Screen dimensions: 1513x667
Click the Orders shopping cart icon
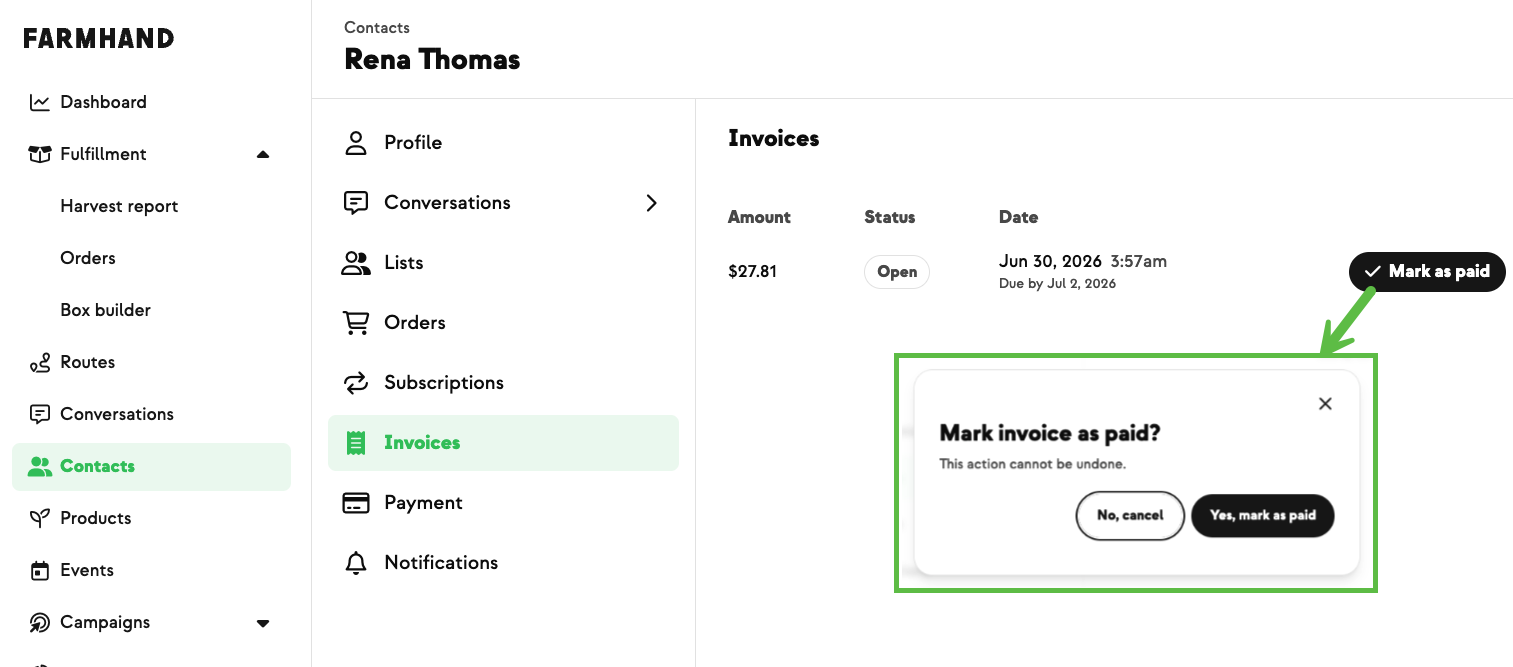pos(356,323)
